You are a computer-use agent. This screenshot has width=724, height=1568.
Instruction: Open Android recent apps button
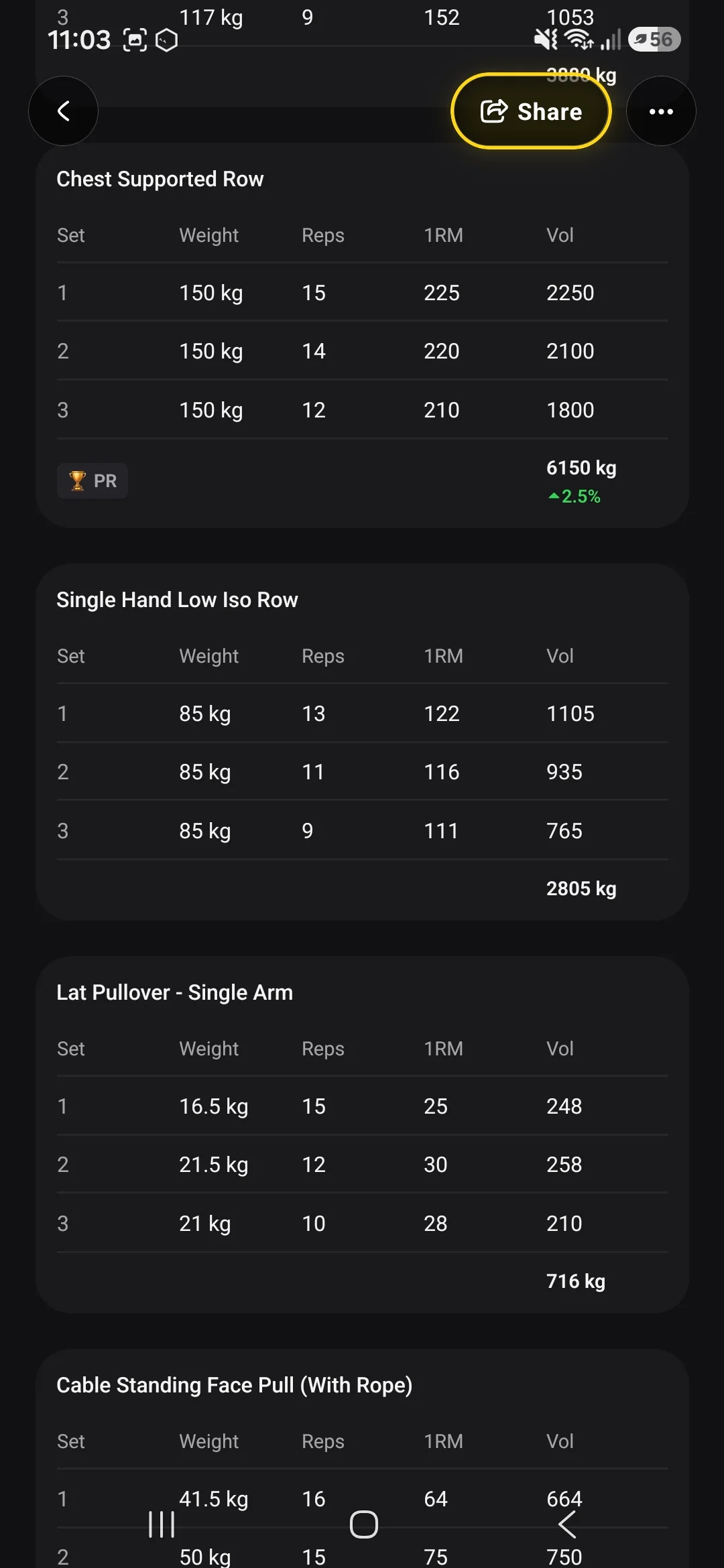(162, 1524)
